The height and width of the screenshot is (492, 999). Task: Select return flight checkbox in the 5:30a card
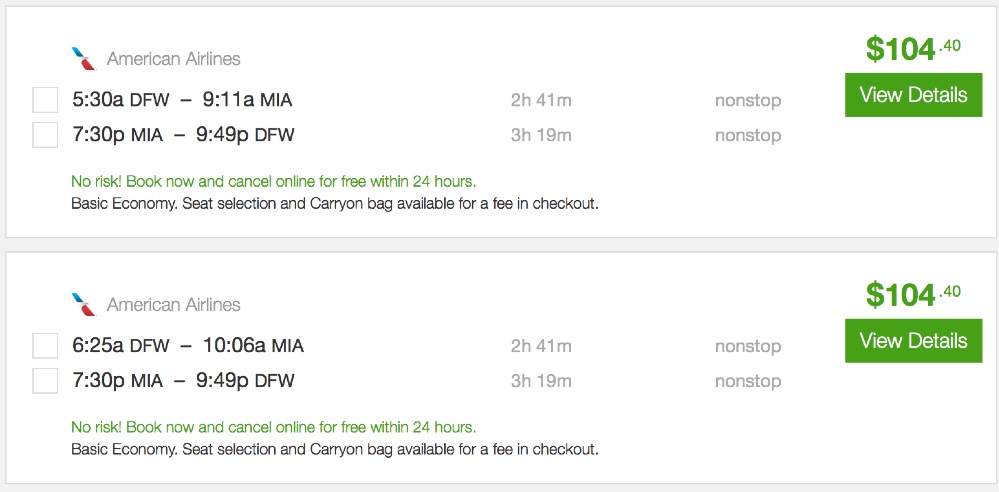pos(45,135)
